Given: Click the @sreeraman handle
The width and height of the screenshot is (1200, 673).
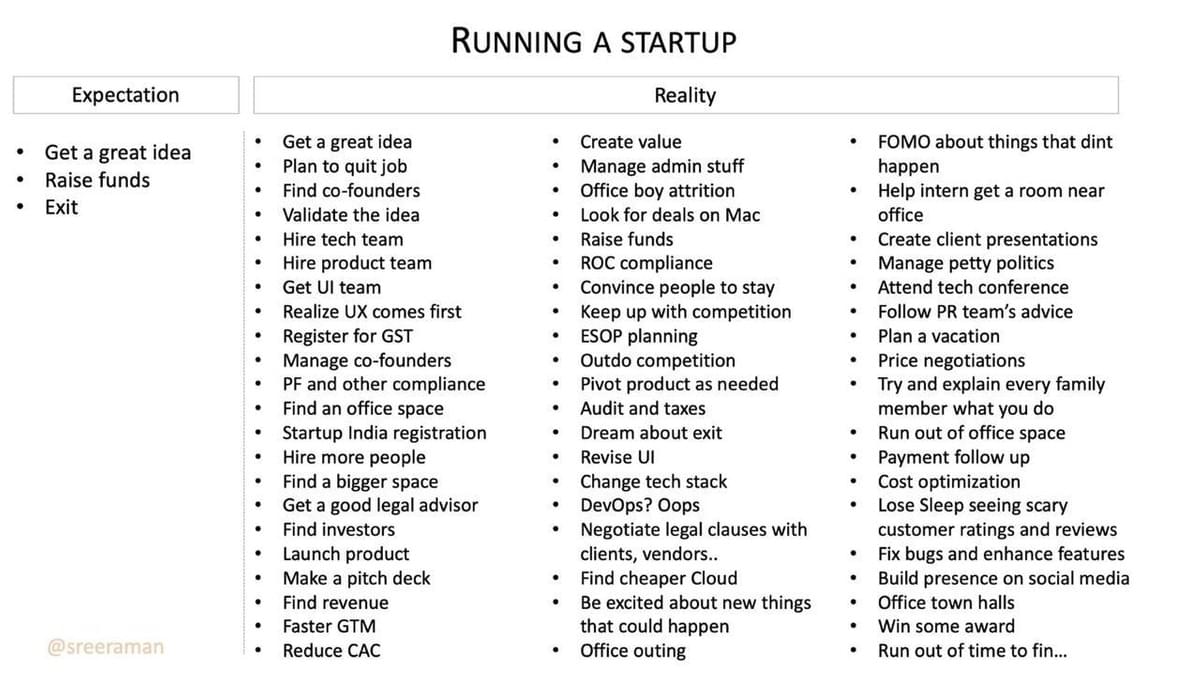Looking at the screenshot, I should click(106, 647).
